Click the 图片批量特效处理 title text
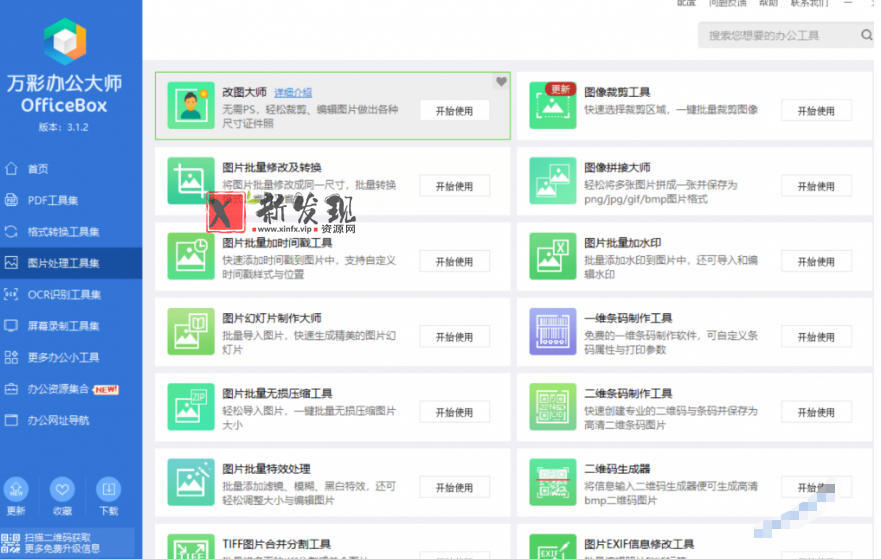Image resolution: width=881 pixels, height=559 pixels. coord(266,469)
